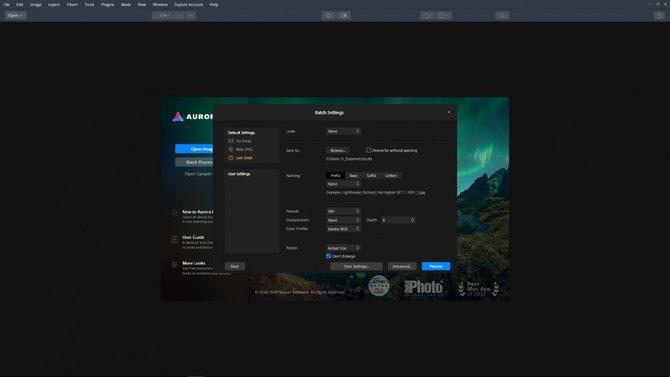Open the Mask menu

tap(126, 4)
